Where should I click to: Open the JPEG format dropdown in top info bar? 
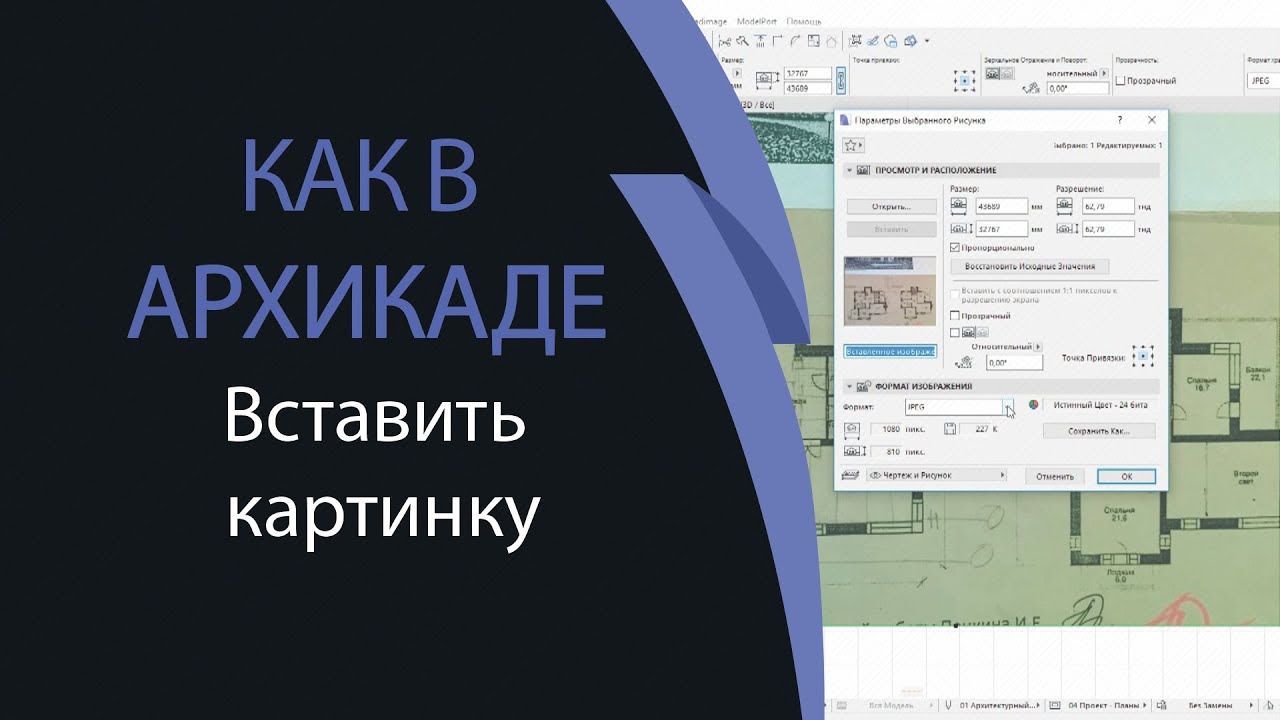[x=1264, y=81]
